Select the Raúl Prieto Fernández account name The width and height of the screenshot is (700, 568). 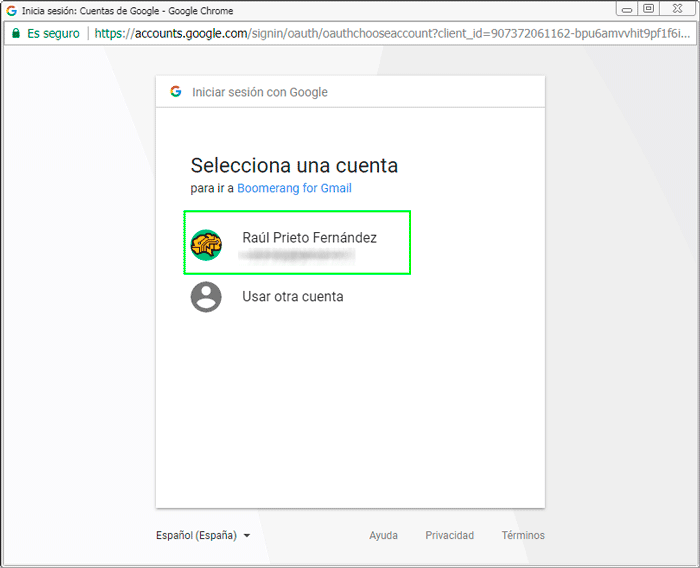point(309,238)
